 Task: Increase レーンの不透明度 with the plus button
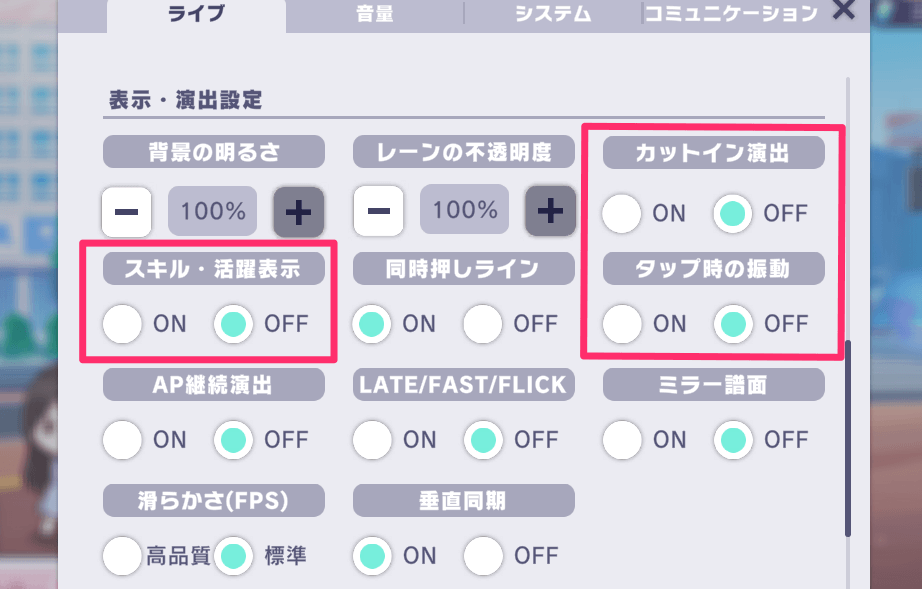pyautogui.click(x=550, y=210)
